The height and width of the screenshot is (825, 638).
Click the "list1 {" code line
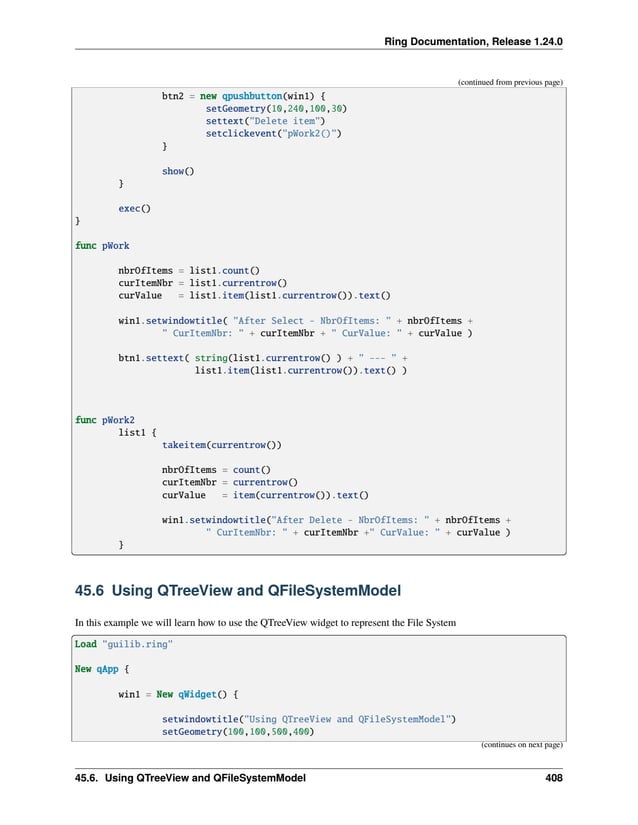click(137, 432)
